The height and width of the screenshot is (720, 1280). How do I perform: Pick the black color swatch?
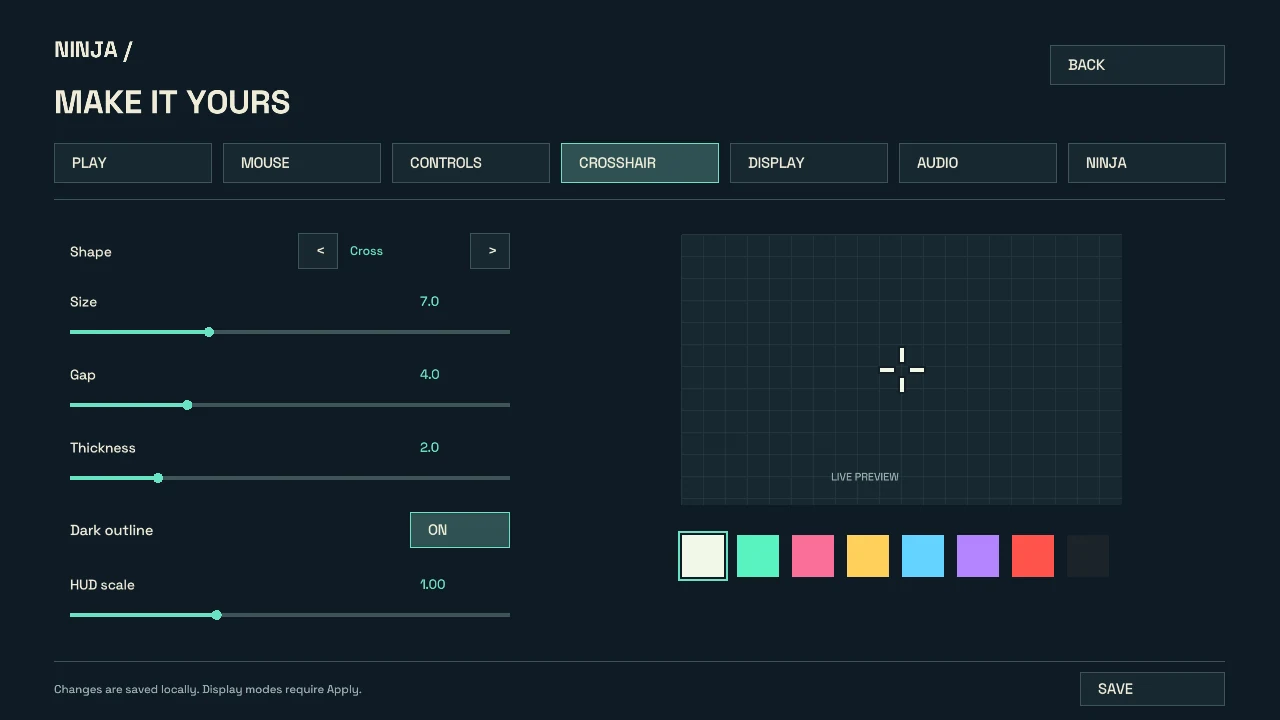click(1088, 556)
